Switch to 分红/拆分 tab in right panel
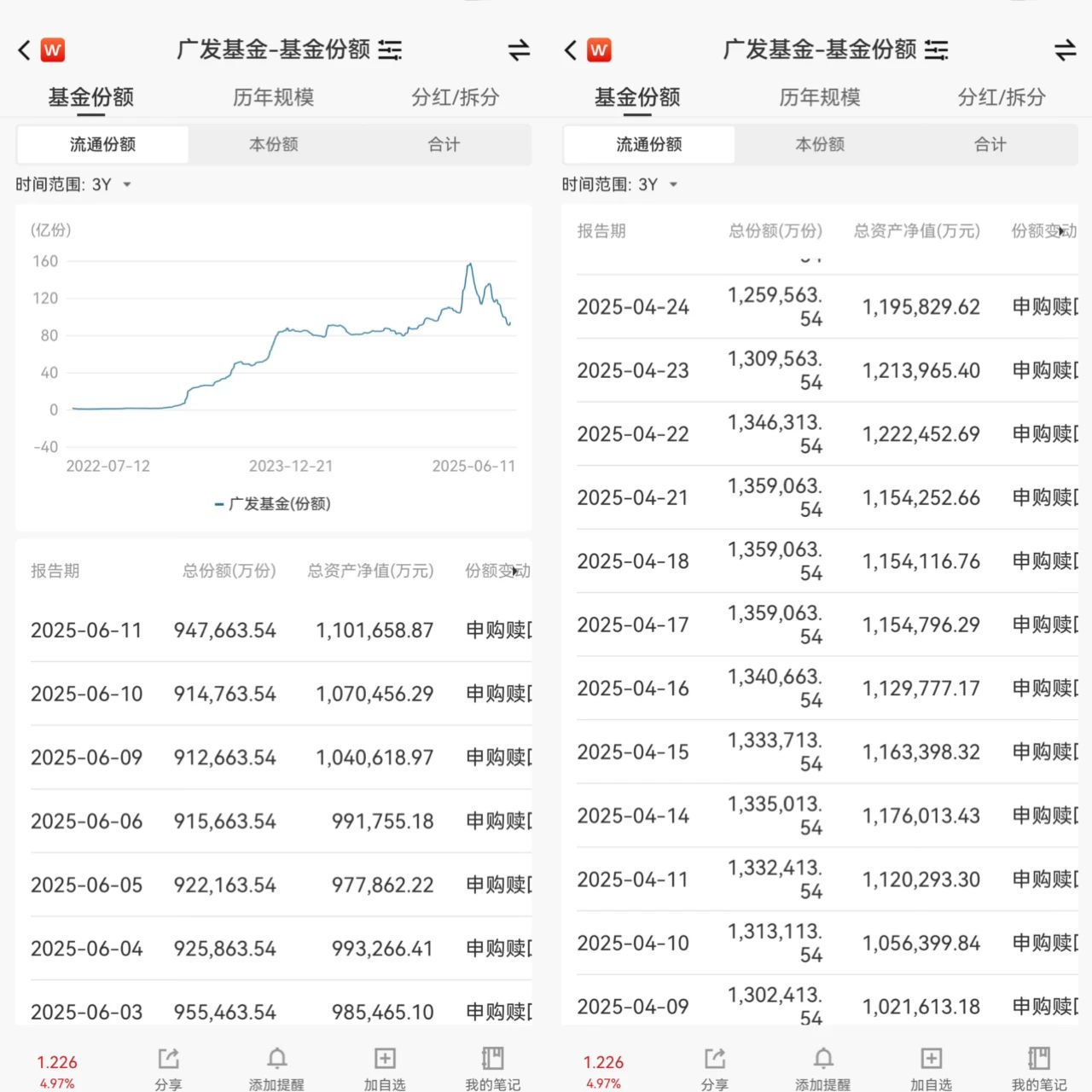 (1001, 97)
